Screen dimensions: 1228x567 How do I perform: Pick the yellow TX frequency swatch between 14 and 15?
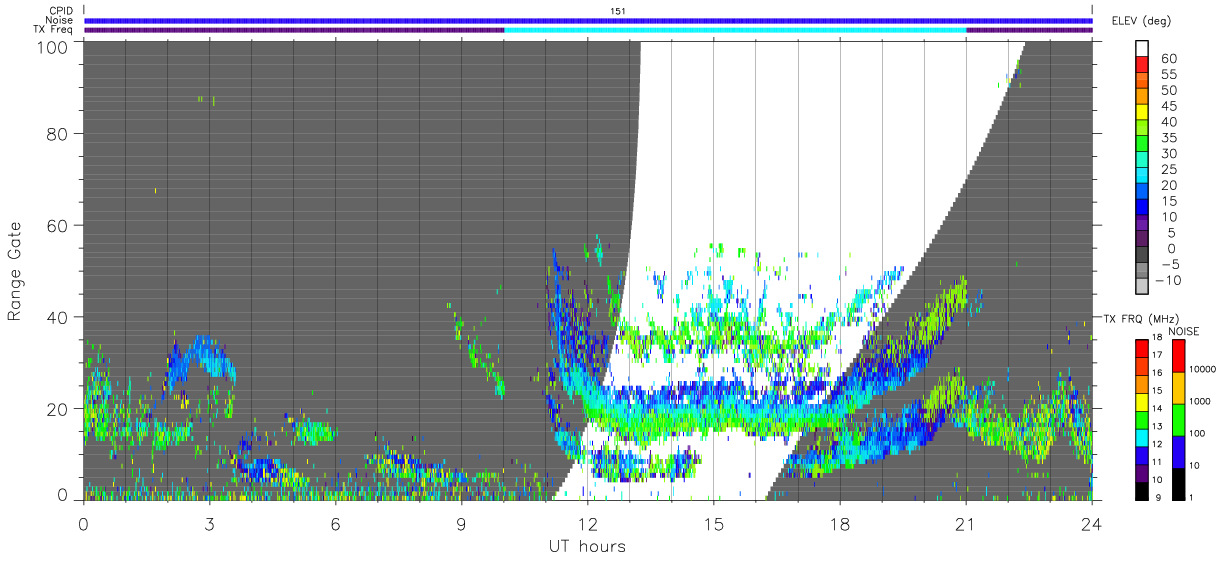coord(1141,400)
